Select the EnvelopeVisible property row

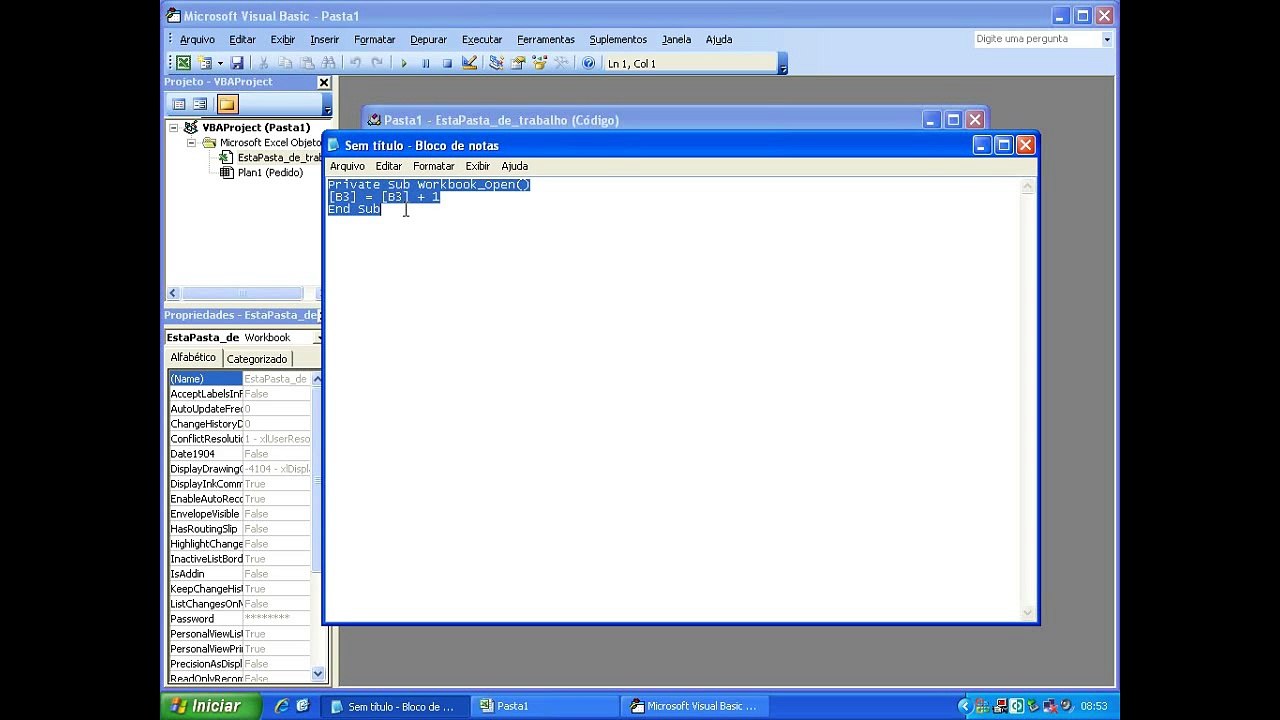pyautogui.click(x=240, y=514)
